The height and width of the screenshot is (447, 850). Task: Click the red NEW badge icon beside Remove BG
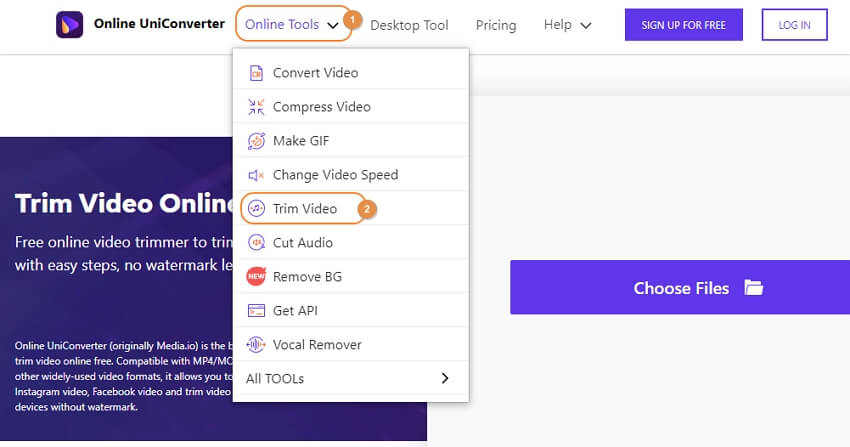(x=256, y=276)
